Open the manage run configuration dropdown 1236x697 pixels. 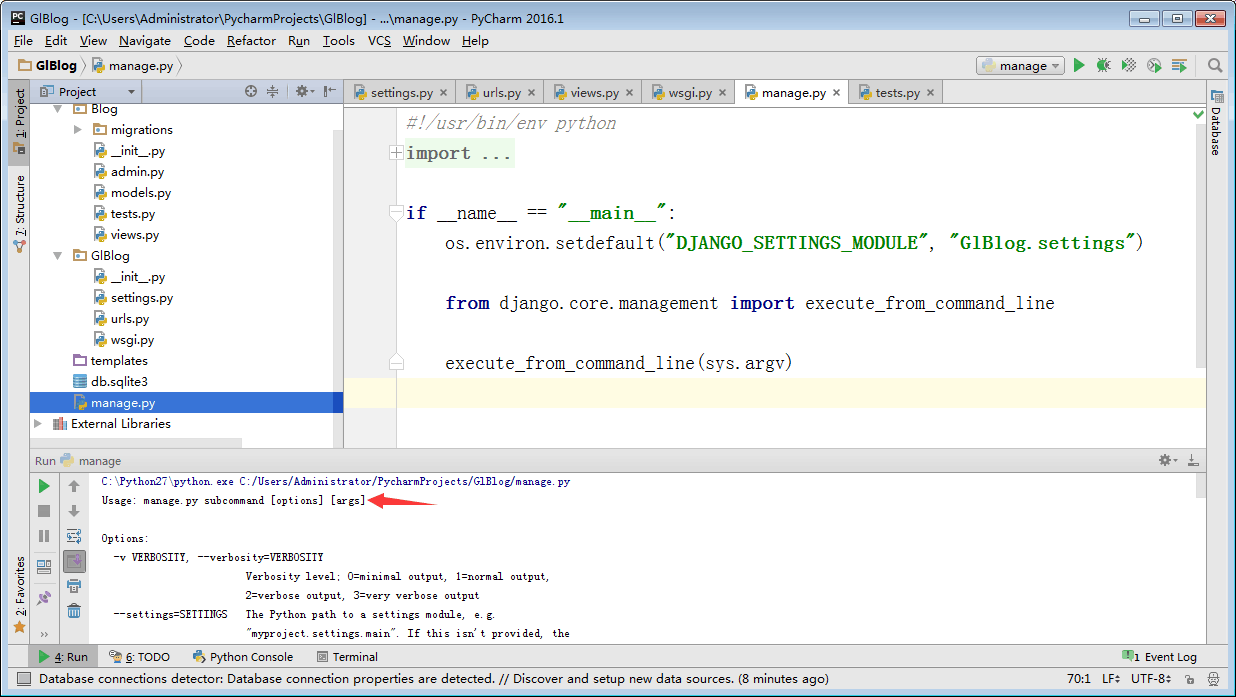(1020, 65)
